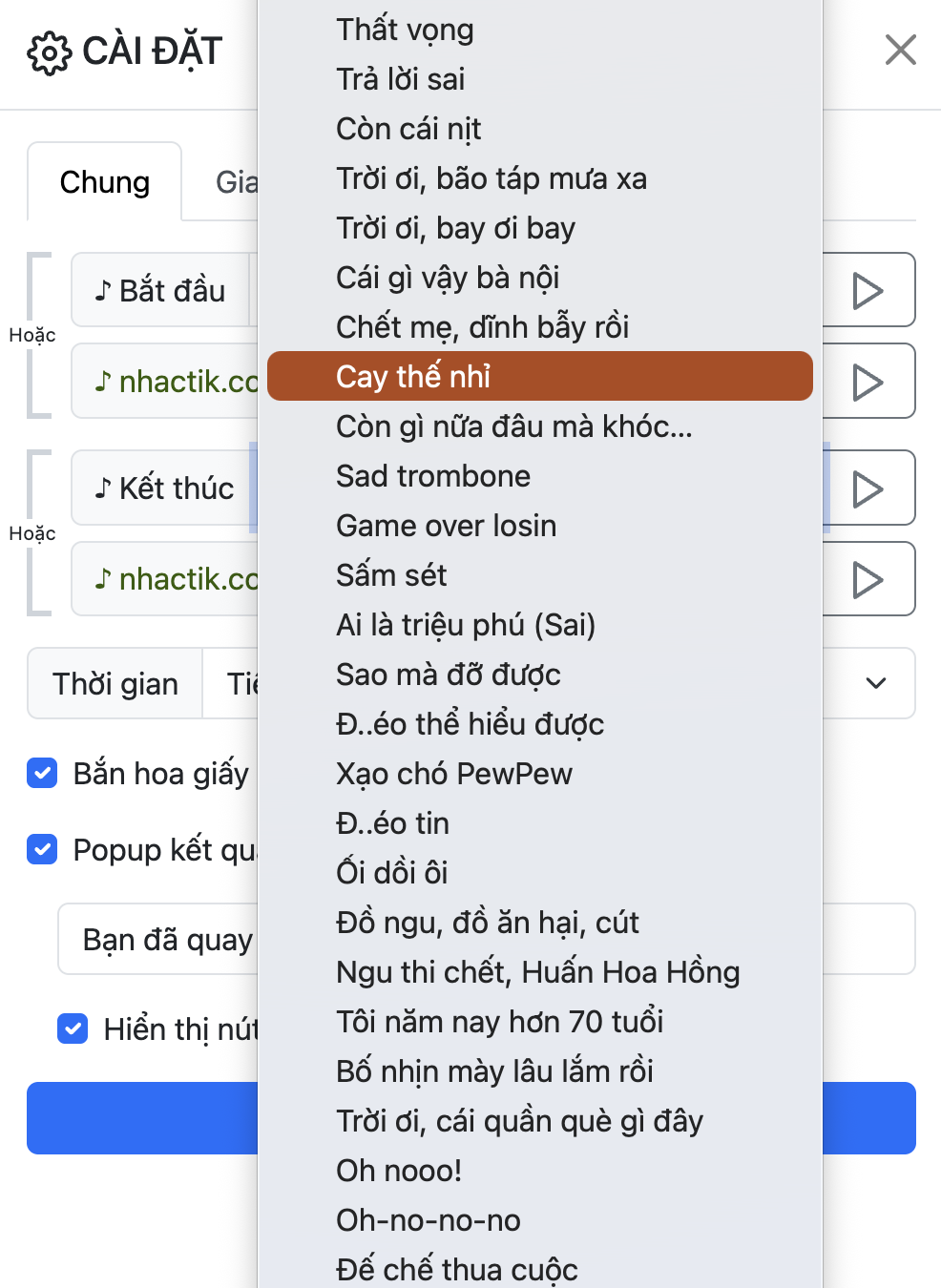Play the bottom nhactik.cc sound preview

click(x=867, y=579)
